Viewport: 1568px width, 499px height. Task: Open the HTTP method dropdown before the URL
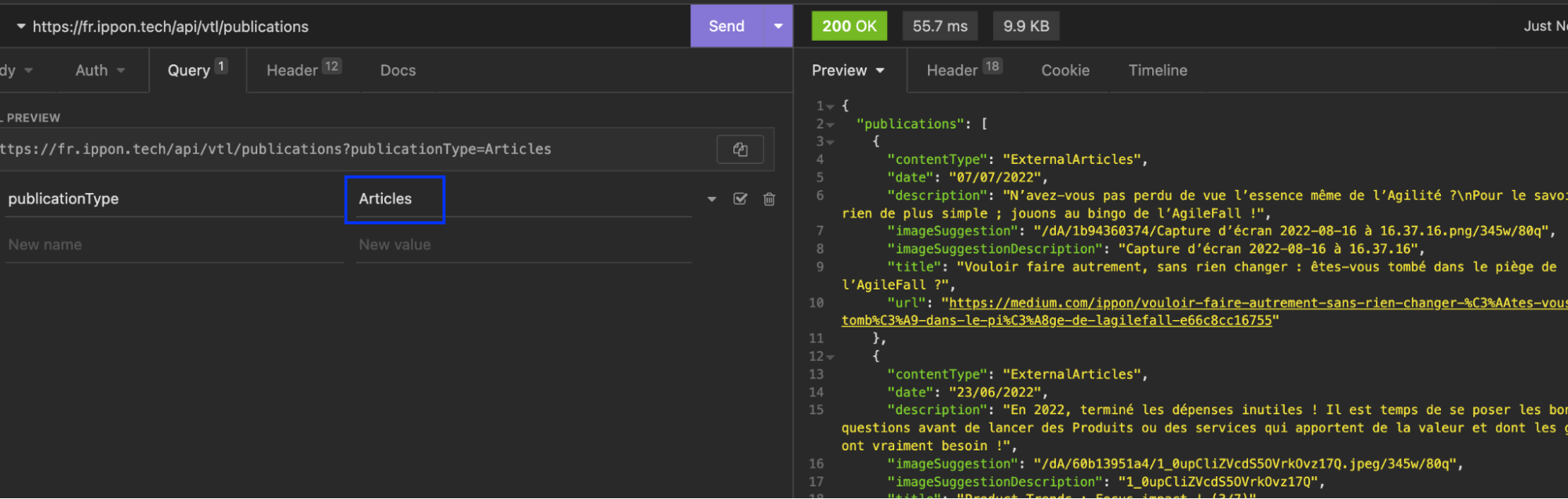[x=20, y=27]
